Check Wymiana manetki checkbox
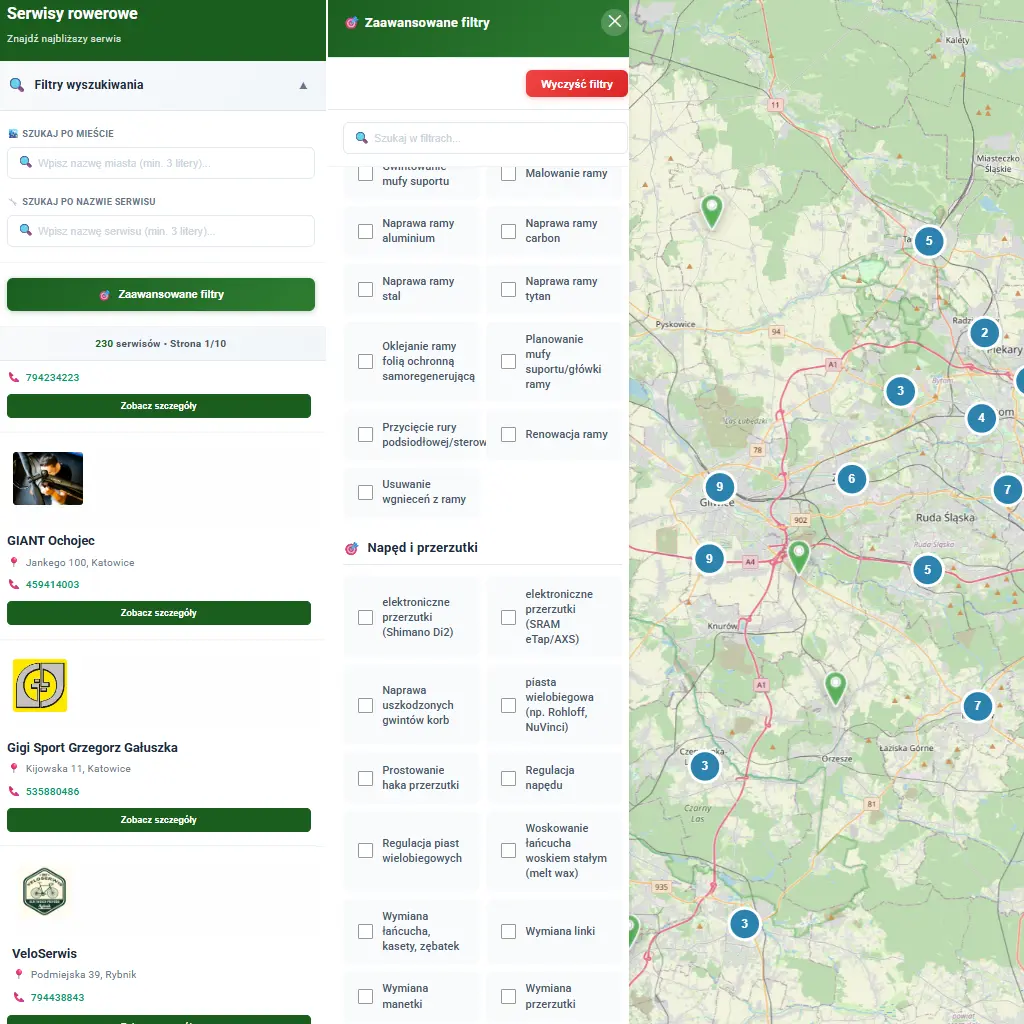Viewport: 1024px width, 1024px height. click(366, 996)
